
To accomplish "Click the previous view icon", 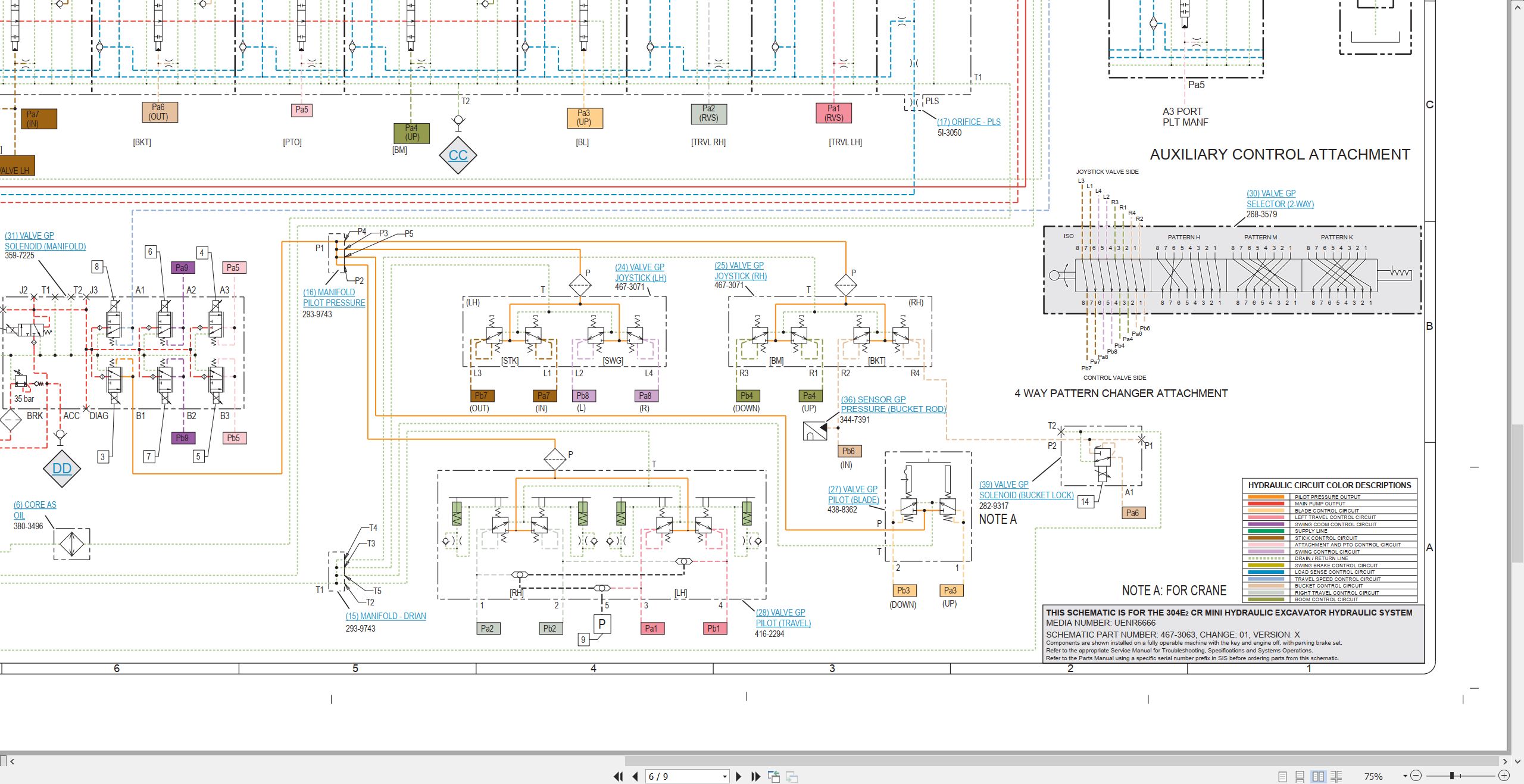I will tap(774, 776).
